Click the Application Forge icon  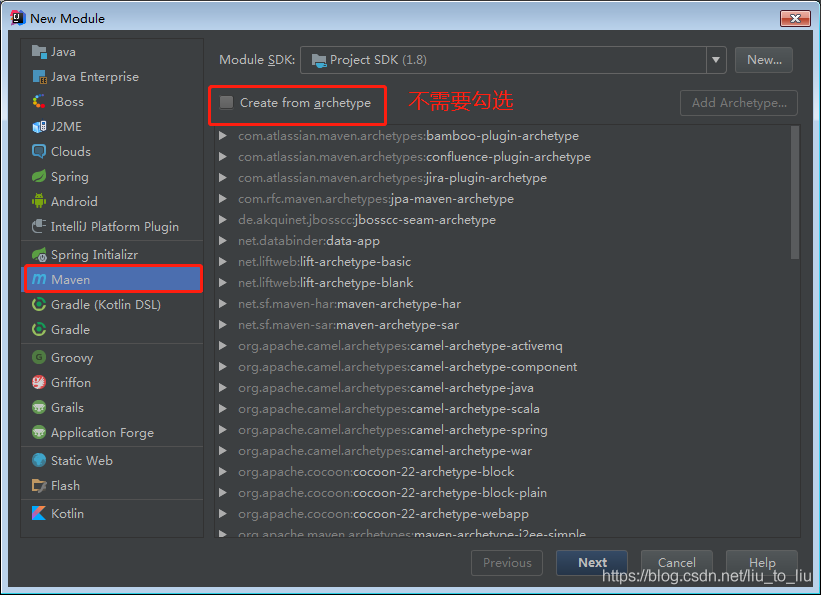tap(39, 433)
